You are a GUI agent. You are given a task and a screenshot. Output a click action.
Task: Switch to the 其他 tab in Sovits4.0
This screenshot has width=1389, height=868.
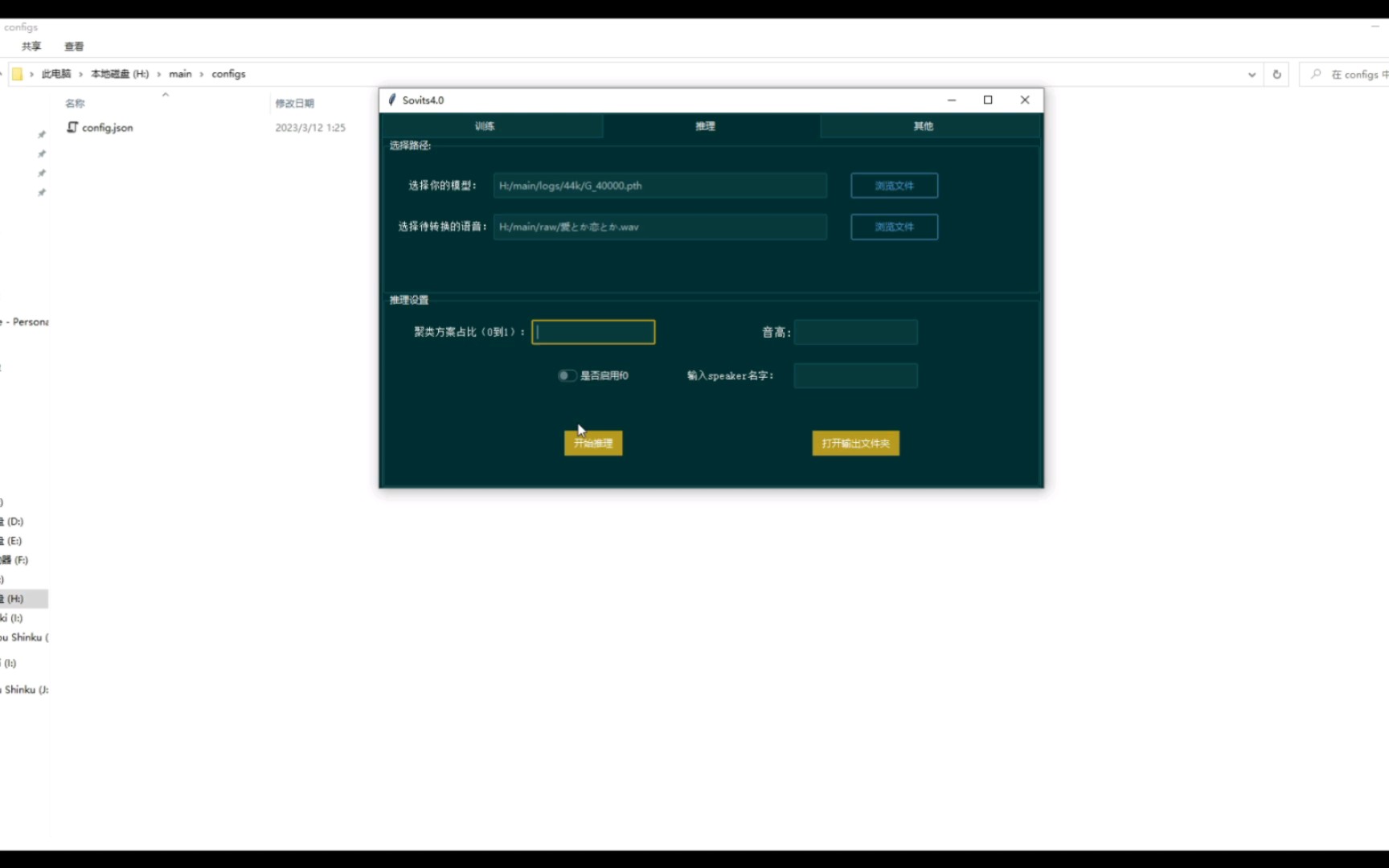pyautogui.click(x=923, y=125)
